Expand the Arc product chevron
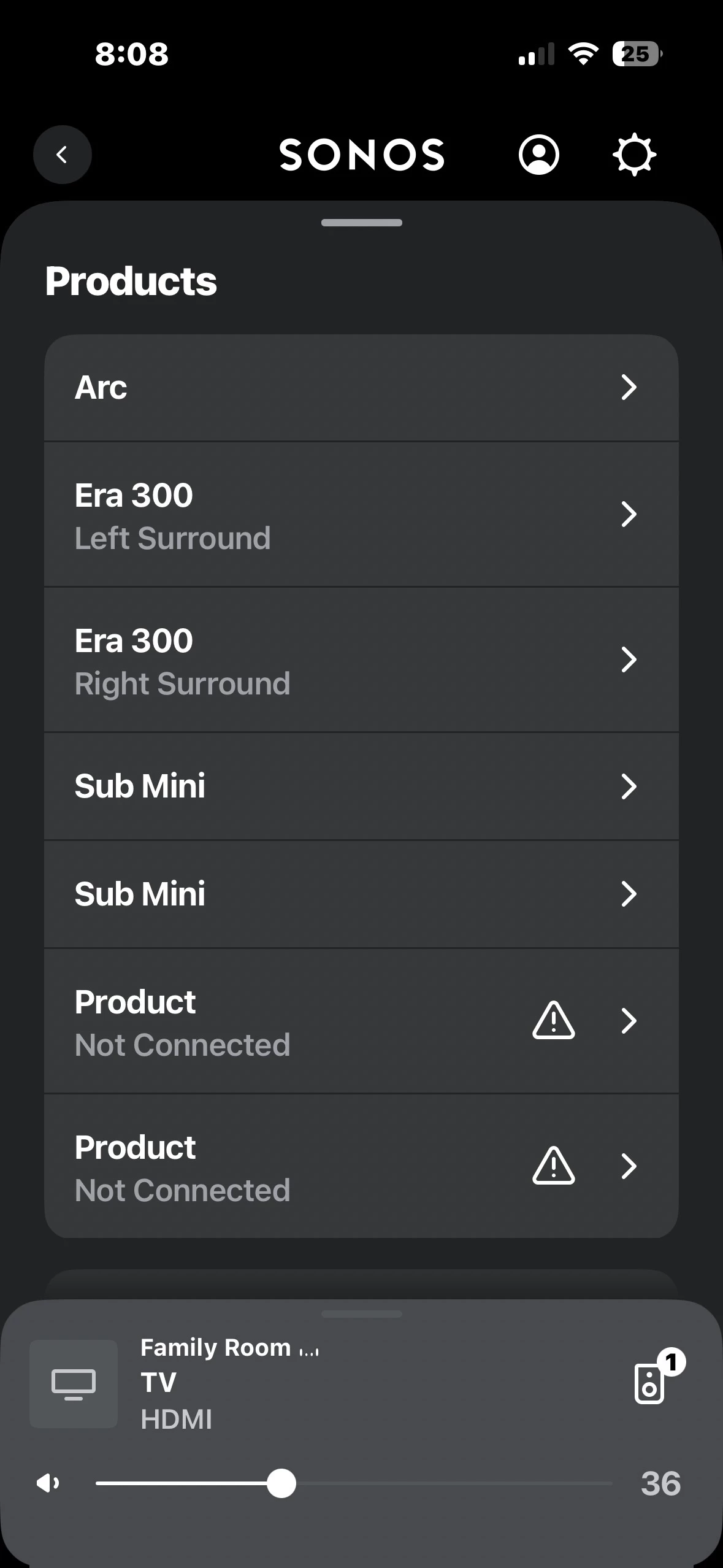The width and height of the screenshot is (723, 1568). (629, 387)
